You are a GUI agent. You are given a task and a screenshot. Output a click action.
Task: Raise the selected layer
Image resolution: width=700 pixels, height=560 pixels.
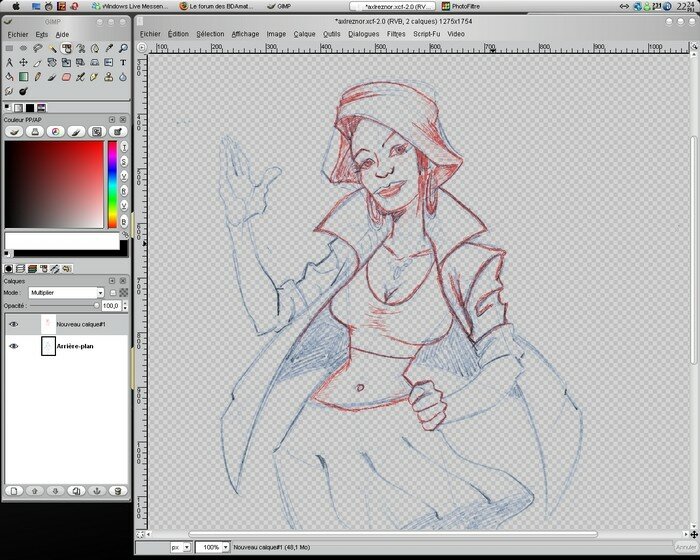click(35, 491)
